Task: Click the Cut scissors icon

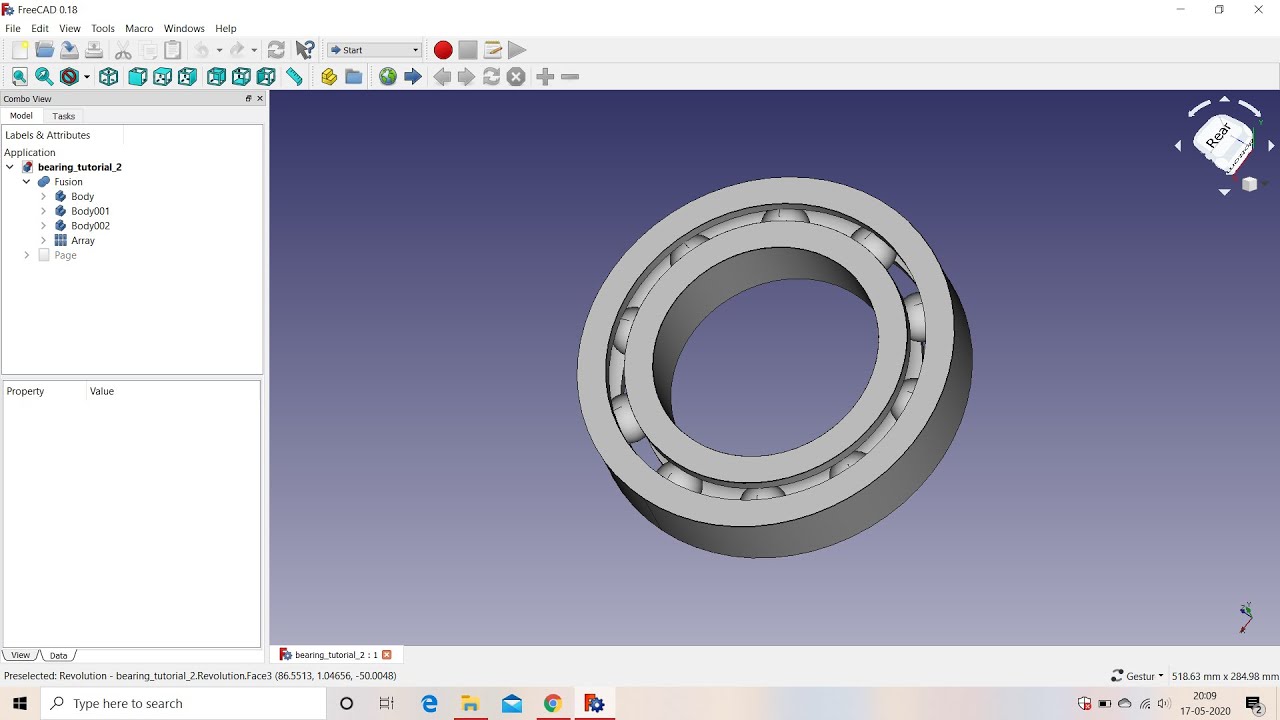Action: point(123,50)
